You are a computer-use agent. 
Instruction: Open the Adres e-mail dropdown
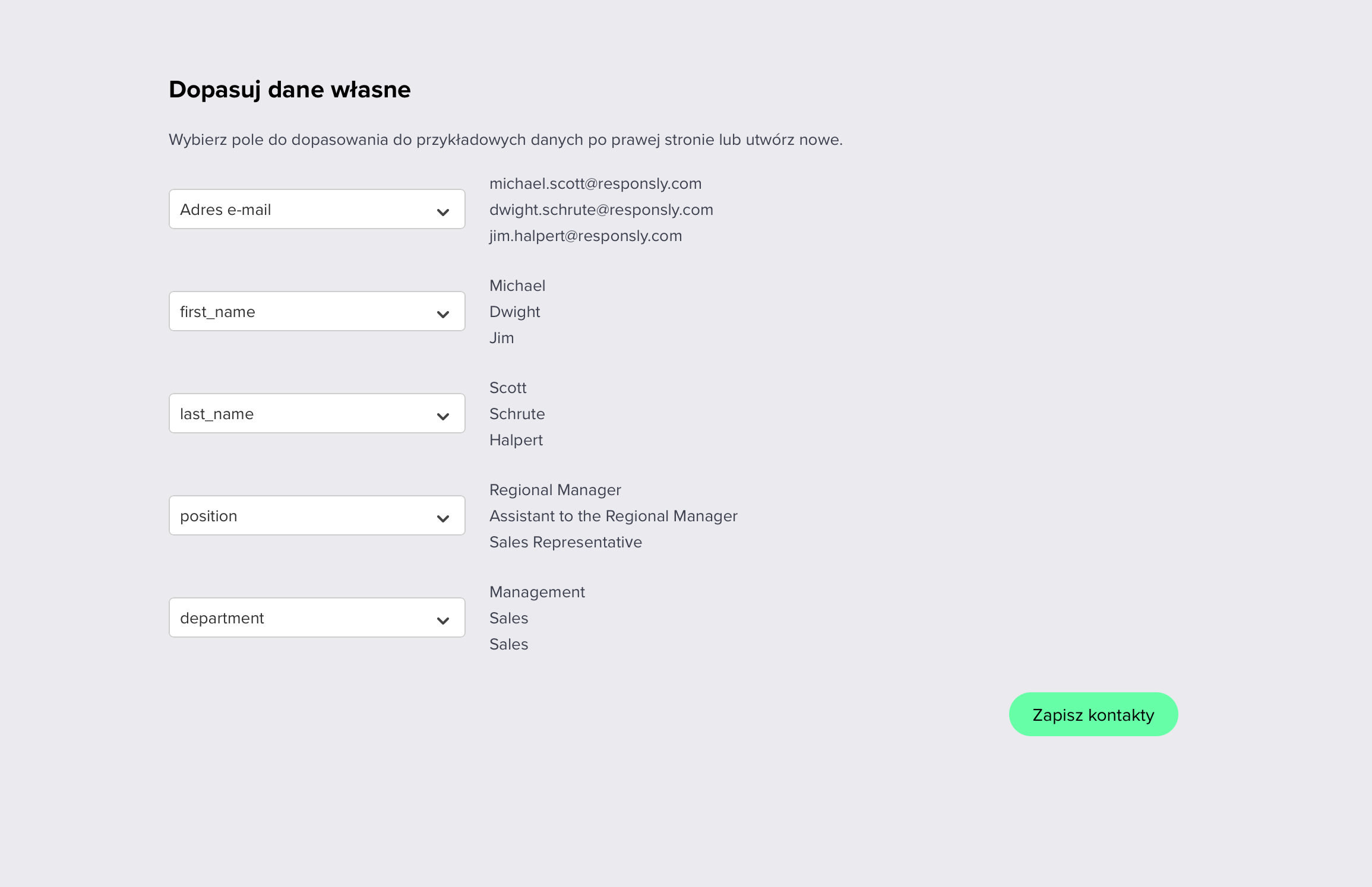point(316,209)
